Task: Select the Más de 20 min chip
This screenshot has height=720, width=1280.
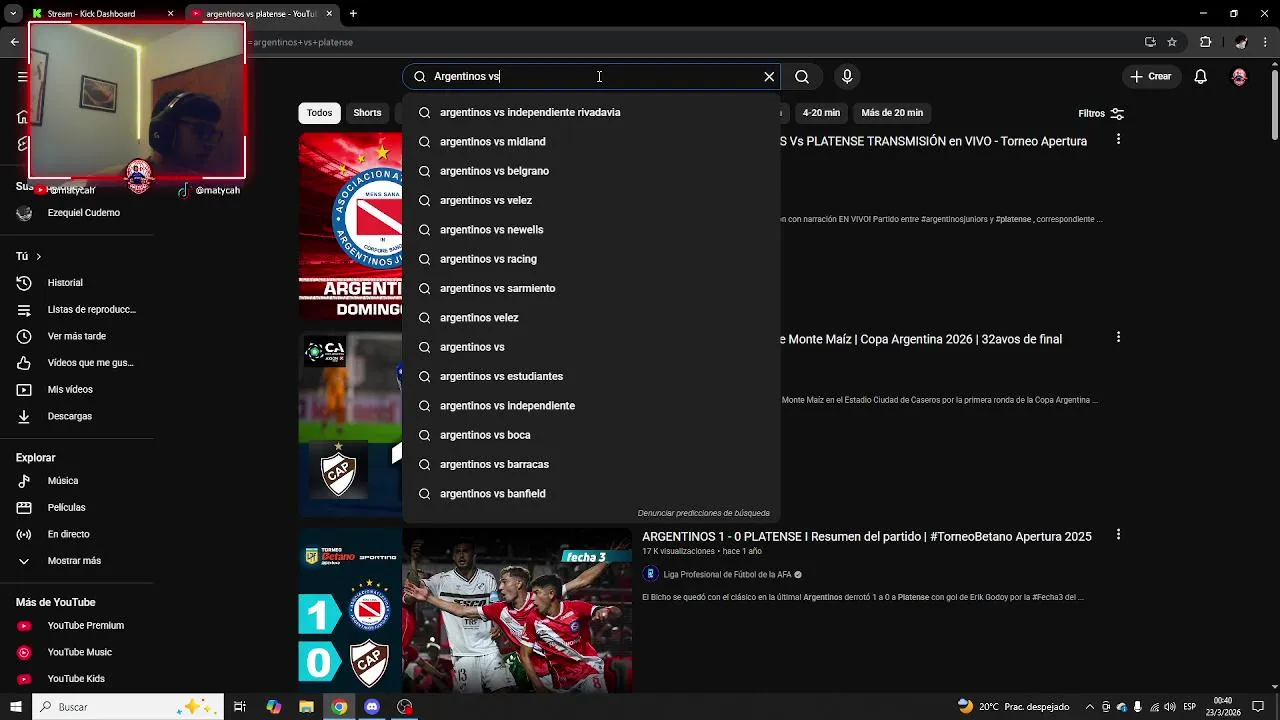Action: click(x=892, y=113)
